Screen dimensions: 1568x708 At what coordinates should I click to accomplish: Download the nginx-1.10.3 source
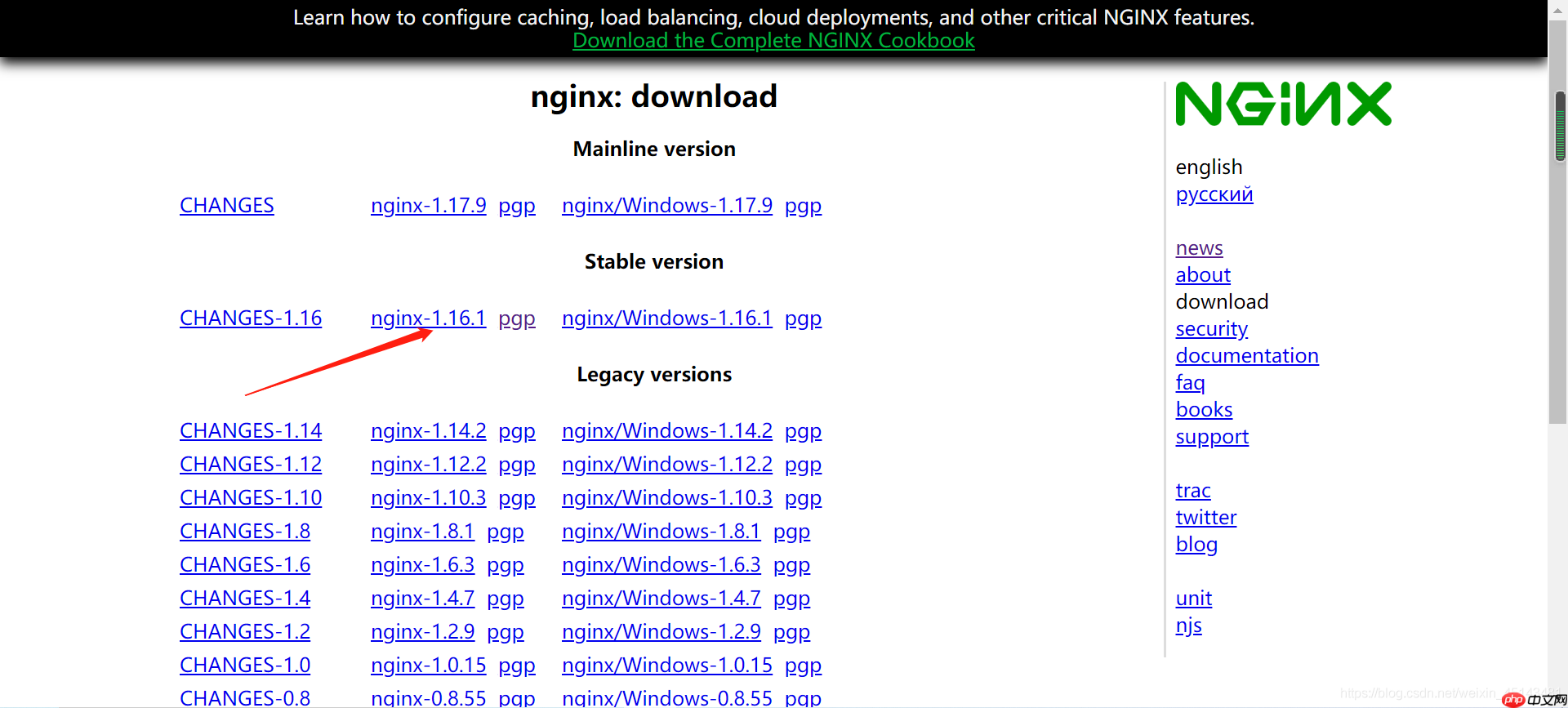[429, 497]
